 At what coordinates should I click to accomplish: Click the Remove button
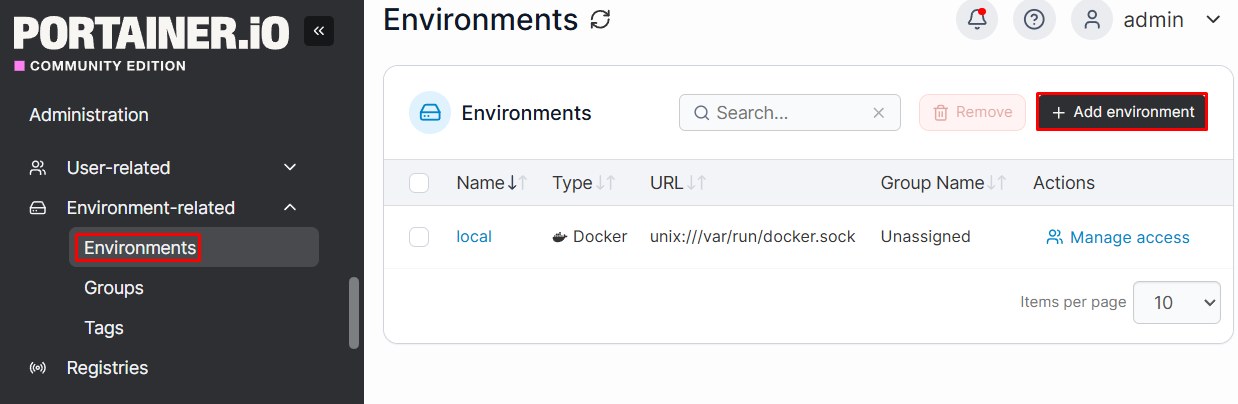pos(972,112)
